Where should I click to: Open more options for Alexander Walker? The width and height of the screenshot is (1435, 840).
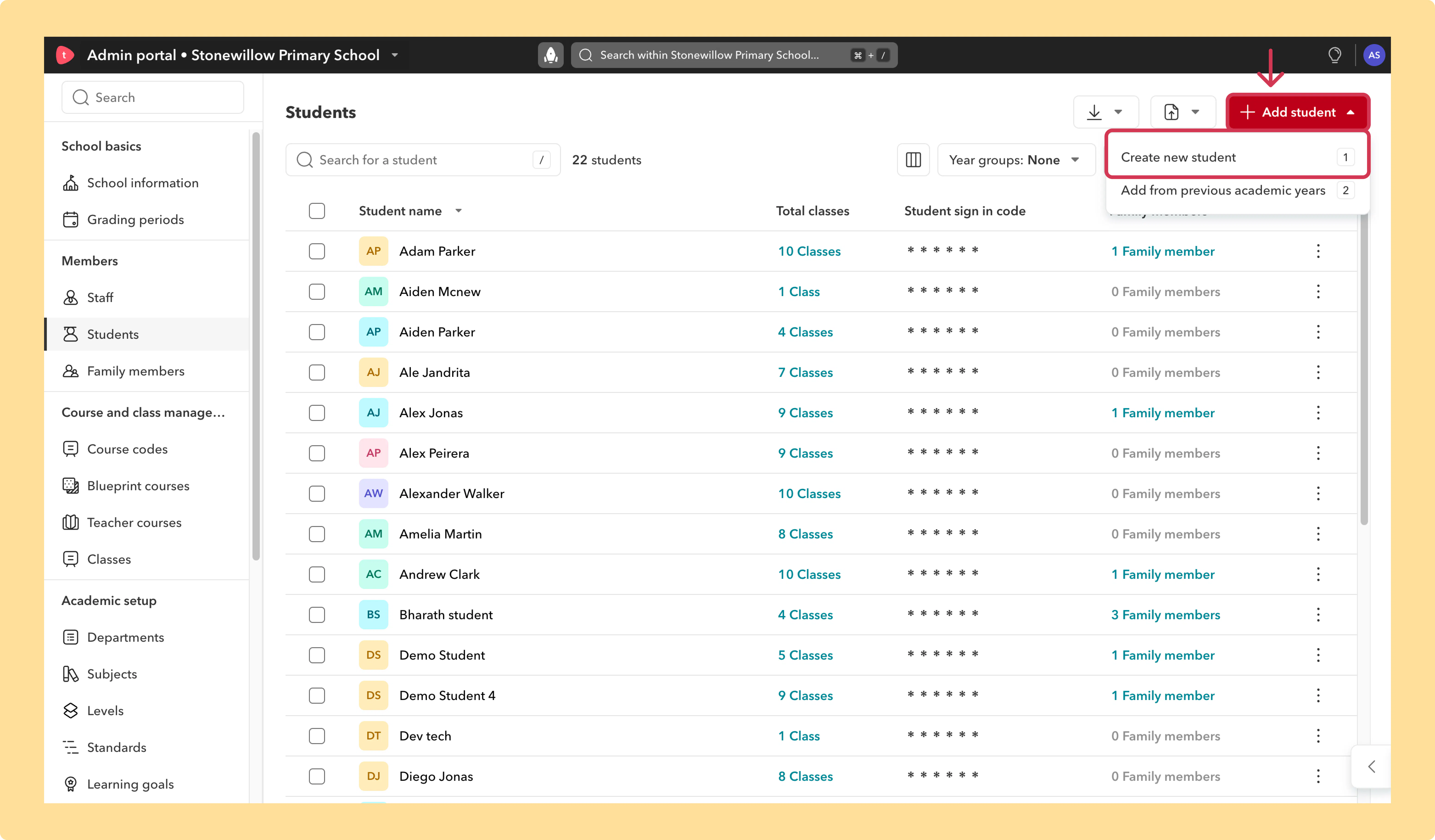click(1318, 494)
